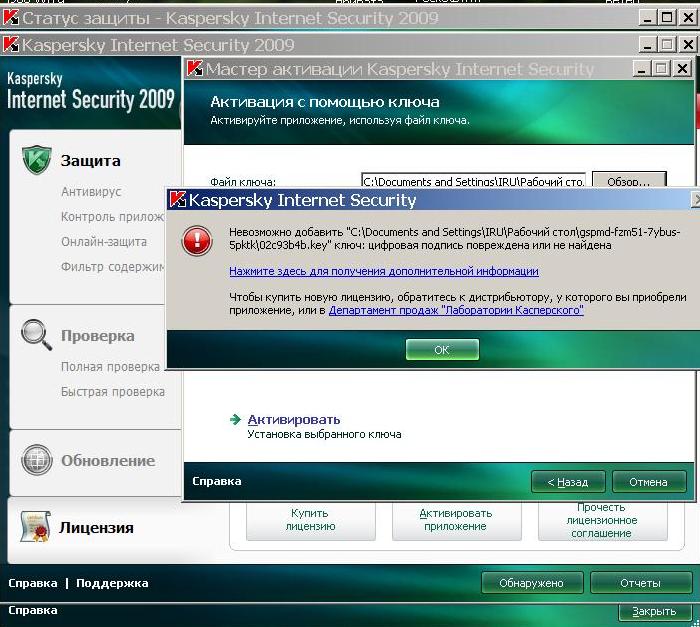
Task: Open Справка at the bottom status window
Action: (x=33, y=610)
